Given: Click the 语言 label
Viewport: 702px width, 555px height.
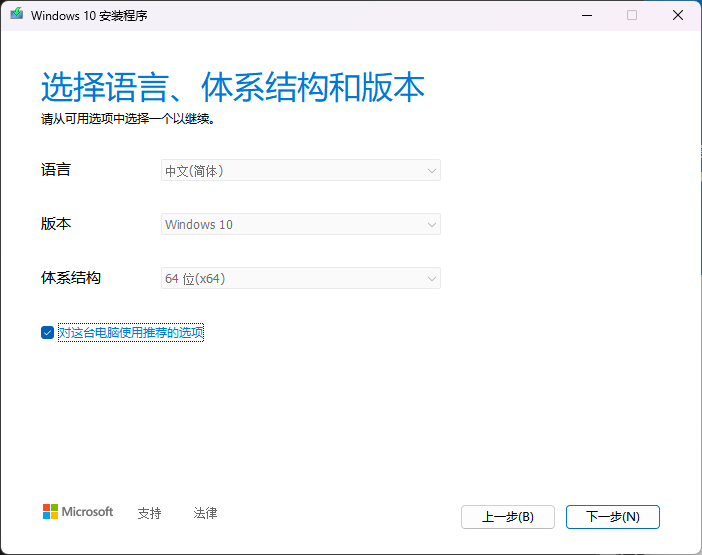Looking at the screenshot, I should pos(56,170).
